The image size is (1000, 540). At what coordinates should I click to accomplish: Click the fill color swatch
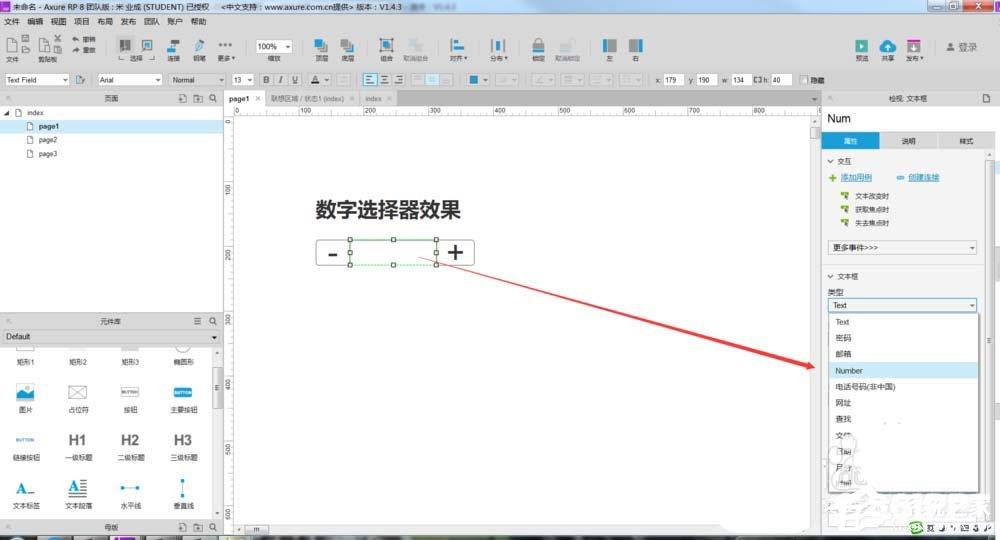474,80
